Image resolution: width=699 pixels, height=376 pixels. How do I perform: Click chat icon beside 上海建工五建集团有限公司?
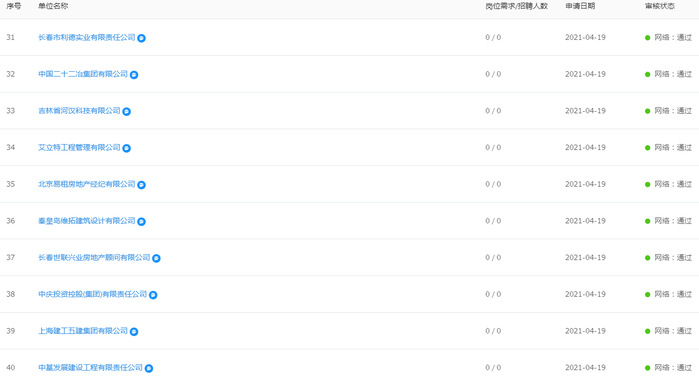tap(134, 331)
